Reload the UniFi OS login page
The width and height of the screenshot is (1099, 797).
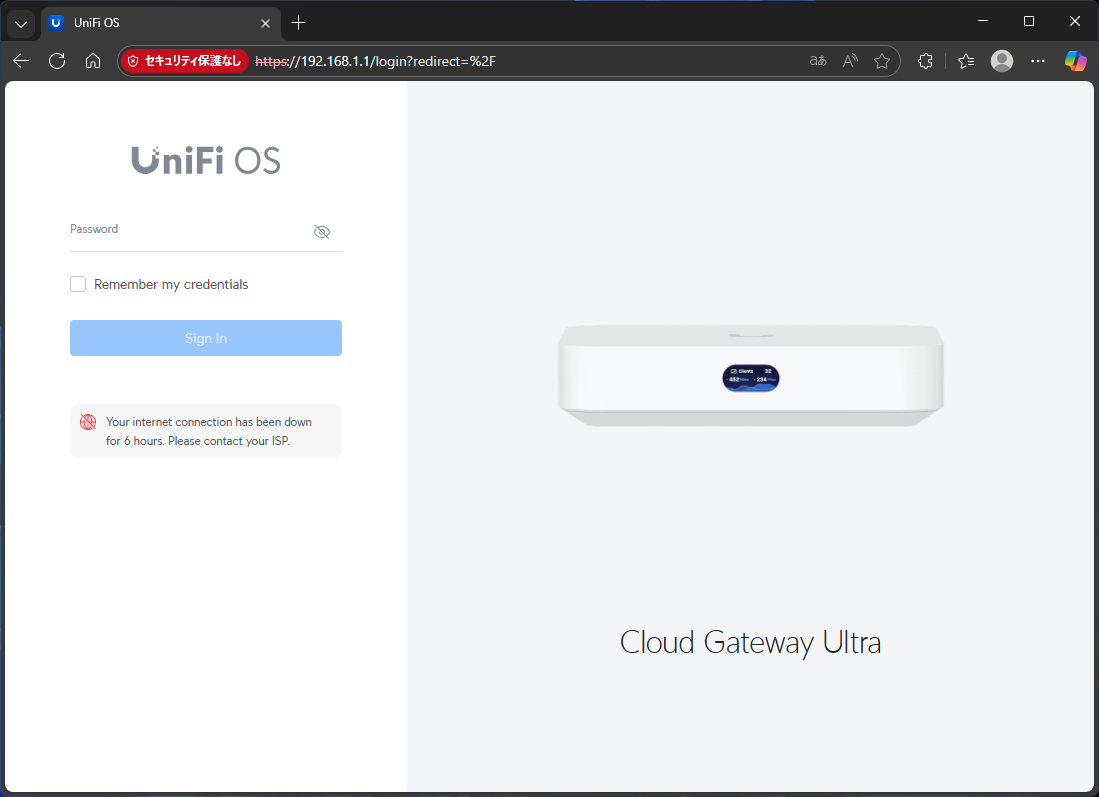click(57, 61)
